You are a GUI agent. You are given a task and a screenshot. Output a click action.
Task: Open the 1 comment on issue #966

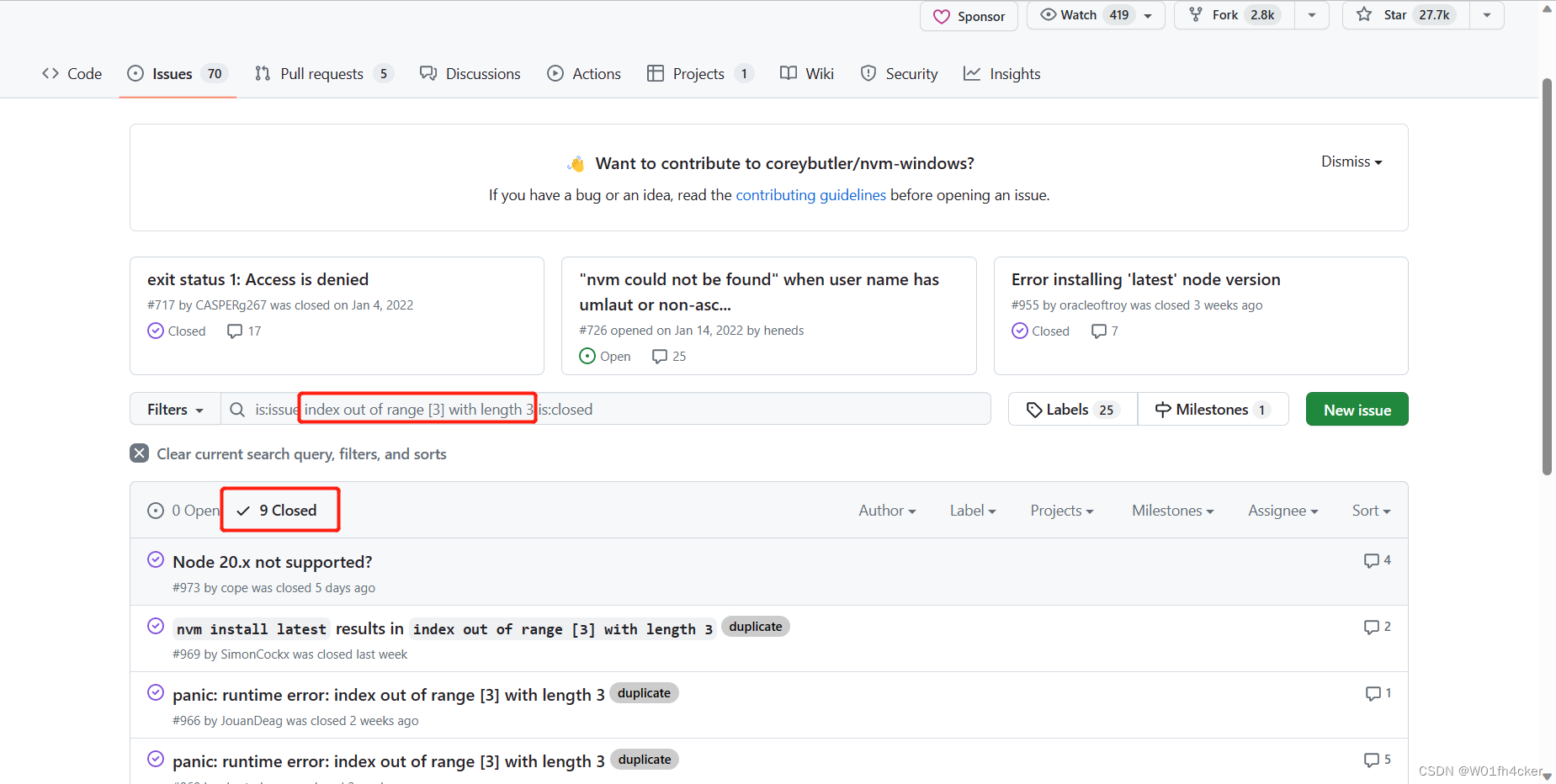click(x=1378, y=693)
